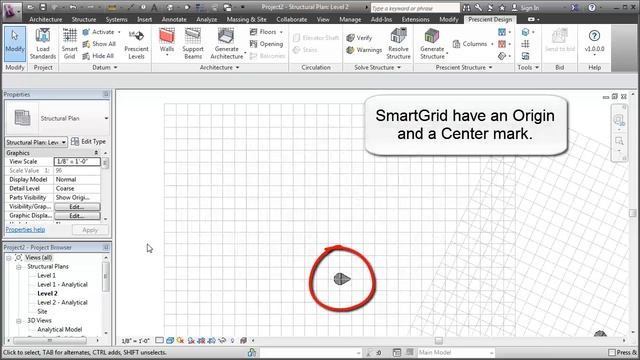Click the grid icon in Tools panel

(526, 44)
